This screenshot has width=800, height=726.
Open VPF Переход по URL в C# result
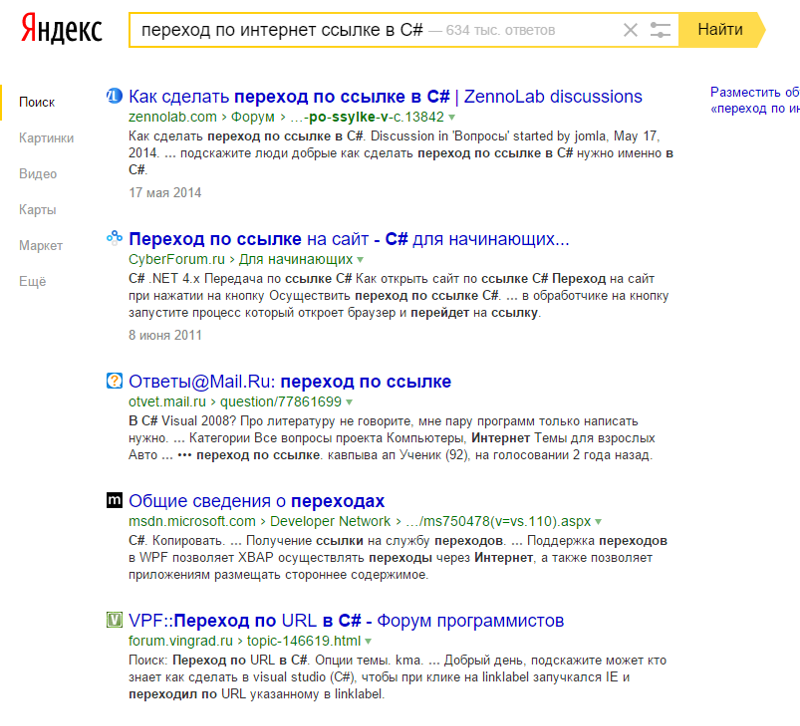(x=346, y=621)
